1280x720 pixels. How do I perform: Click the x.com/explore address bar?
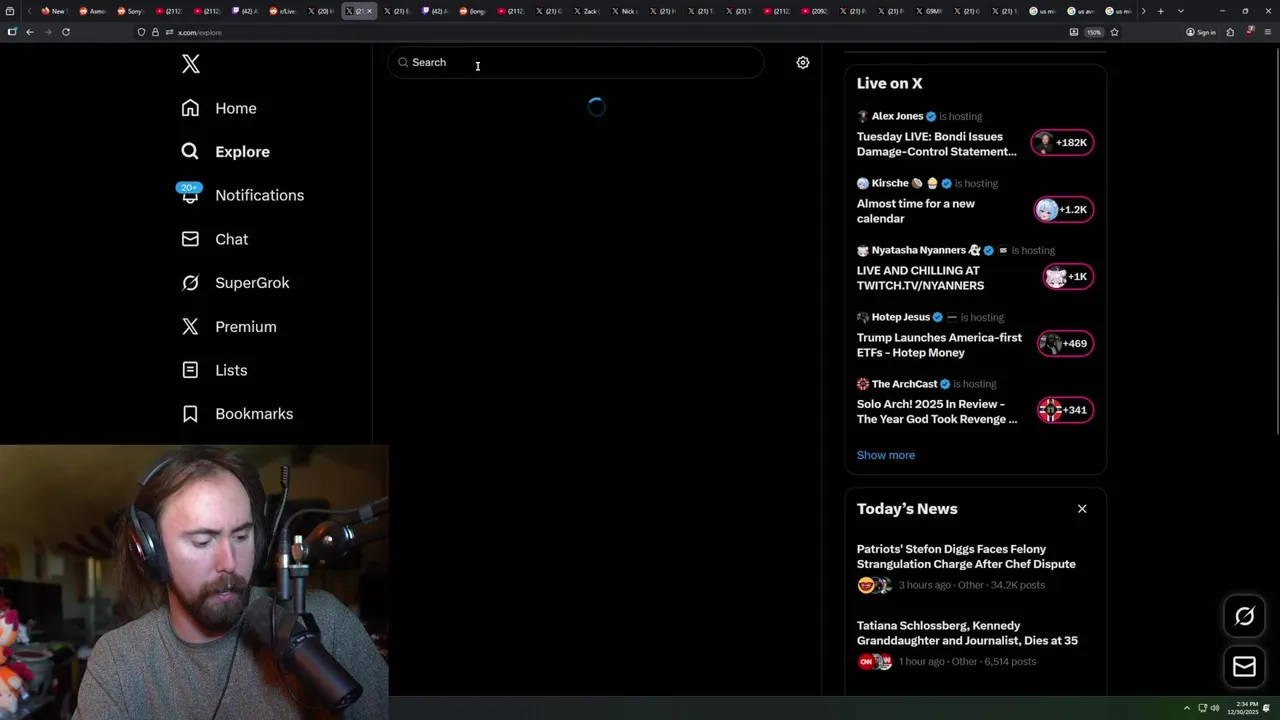[600, 32]
